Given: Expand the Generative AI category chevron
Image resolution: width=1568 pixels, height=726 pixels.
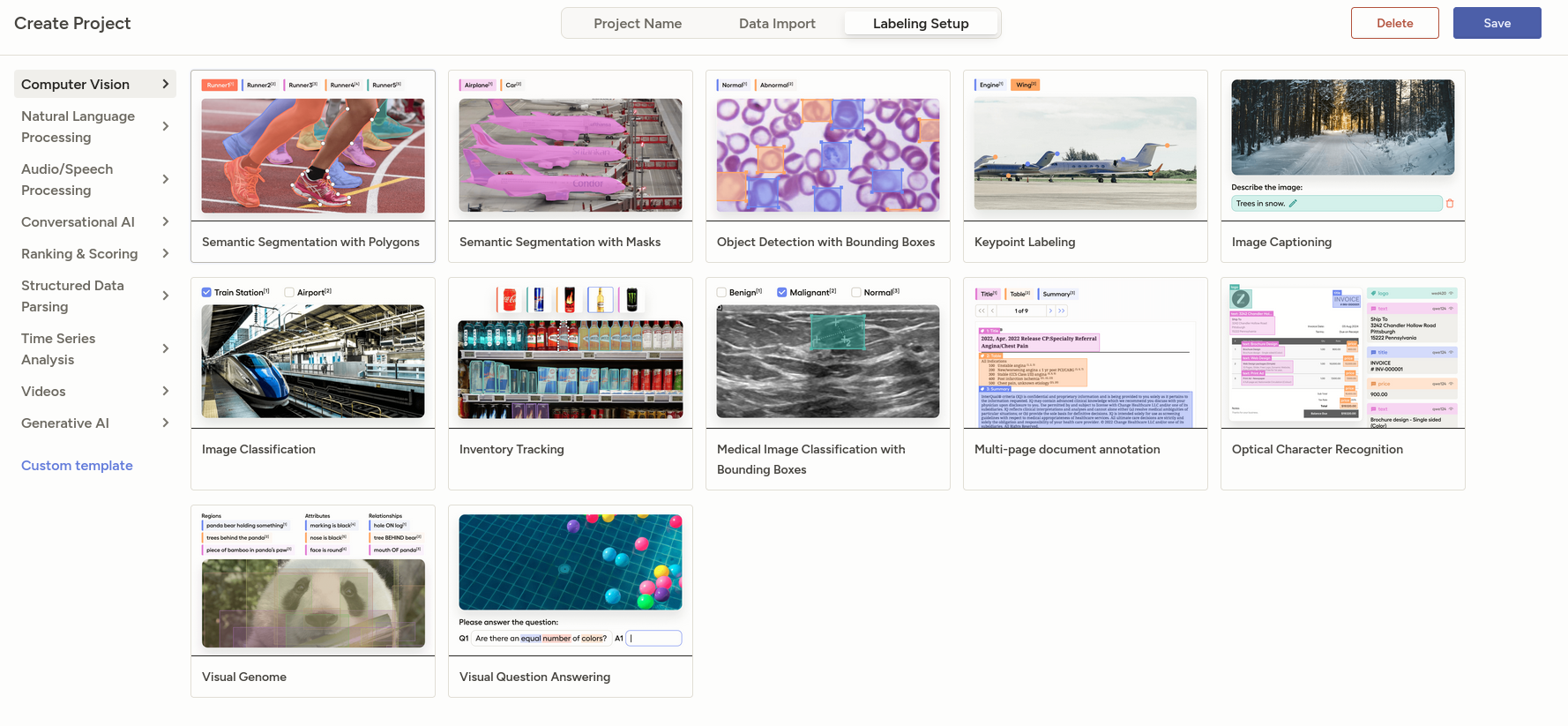Looking at the screenshot, I should click(165, 423).
